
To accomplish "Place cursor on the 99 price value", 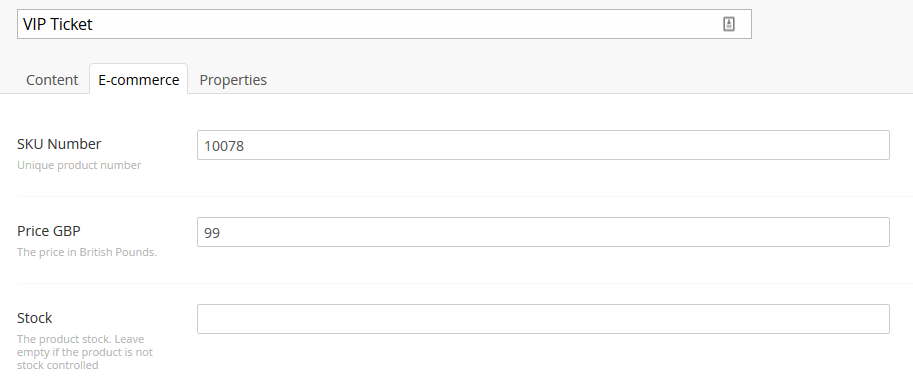I will [212, 233].
